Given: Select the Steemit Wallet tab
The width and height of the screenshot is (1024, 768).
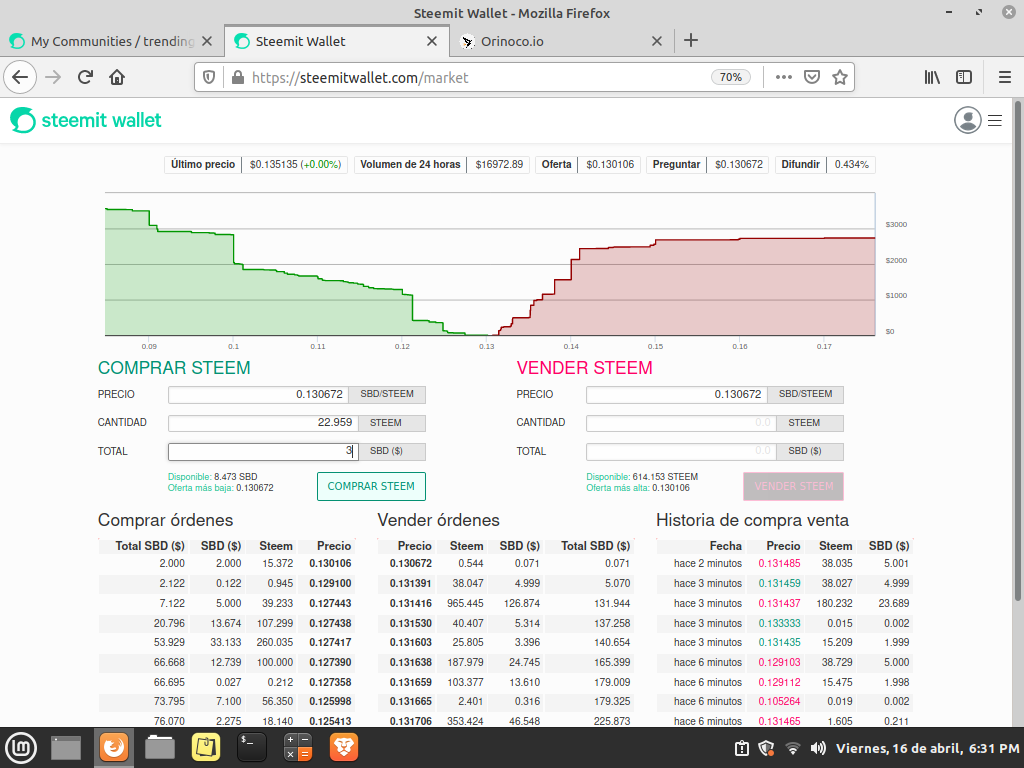Looking at the screenshot, I should [337, 41].
